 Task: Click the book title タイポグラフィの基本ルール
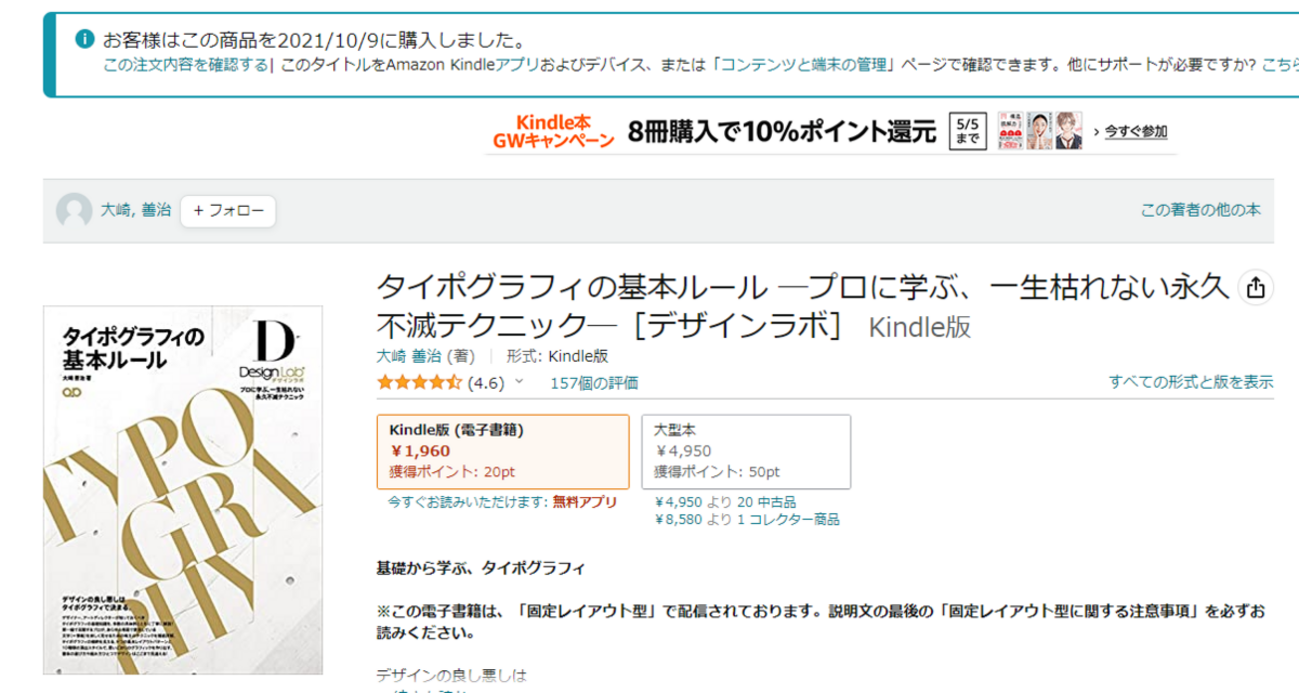tap(801, 306)
